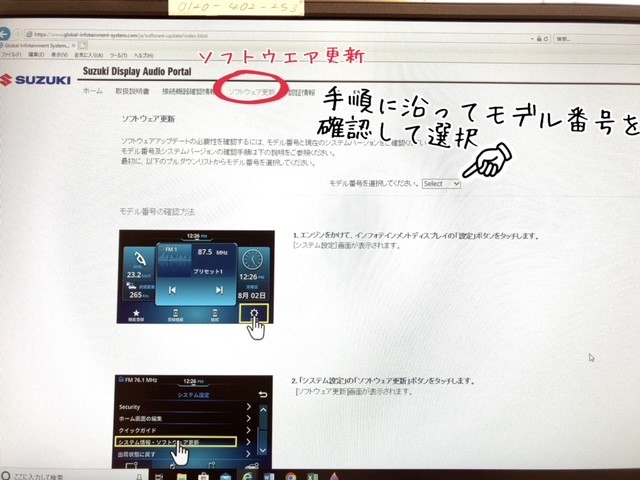Viewport: 640px width, 480px height.
Task: Open the address bar autocomplete dropdown arrow
Action: [x=532, y=38]
